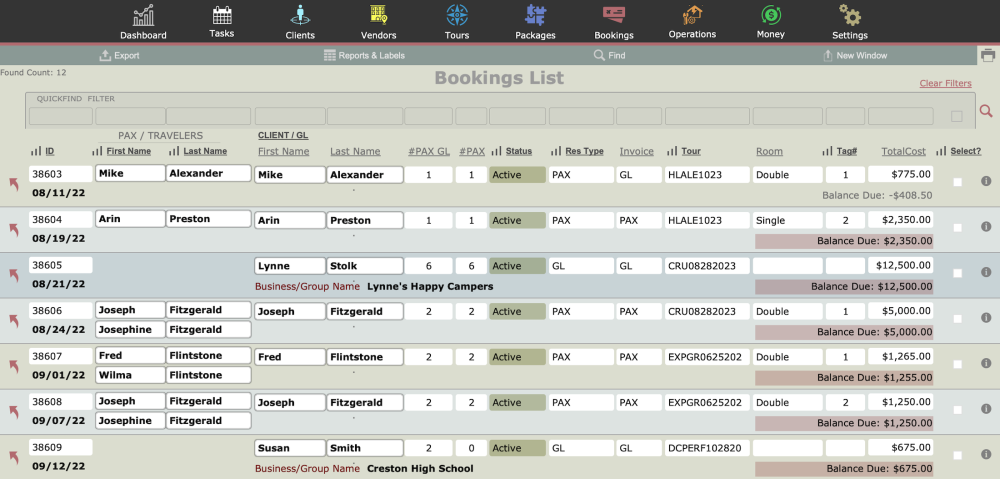Select the Mike Alexander booking checkbox

957,182
